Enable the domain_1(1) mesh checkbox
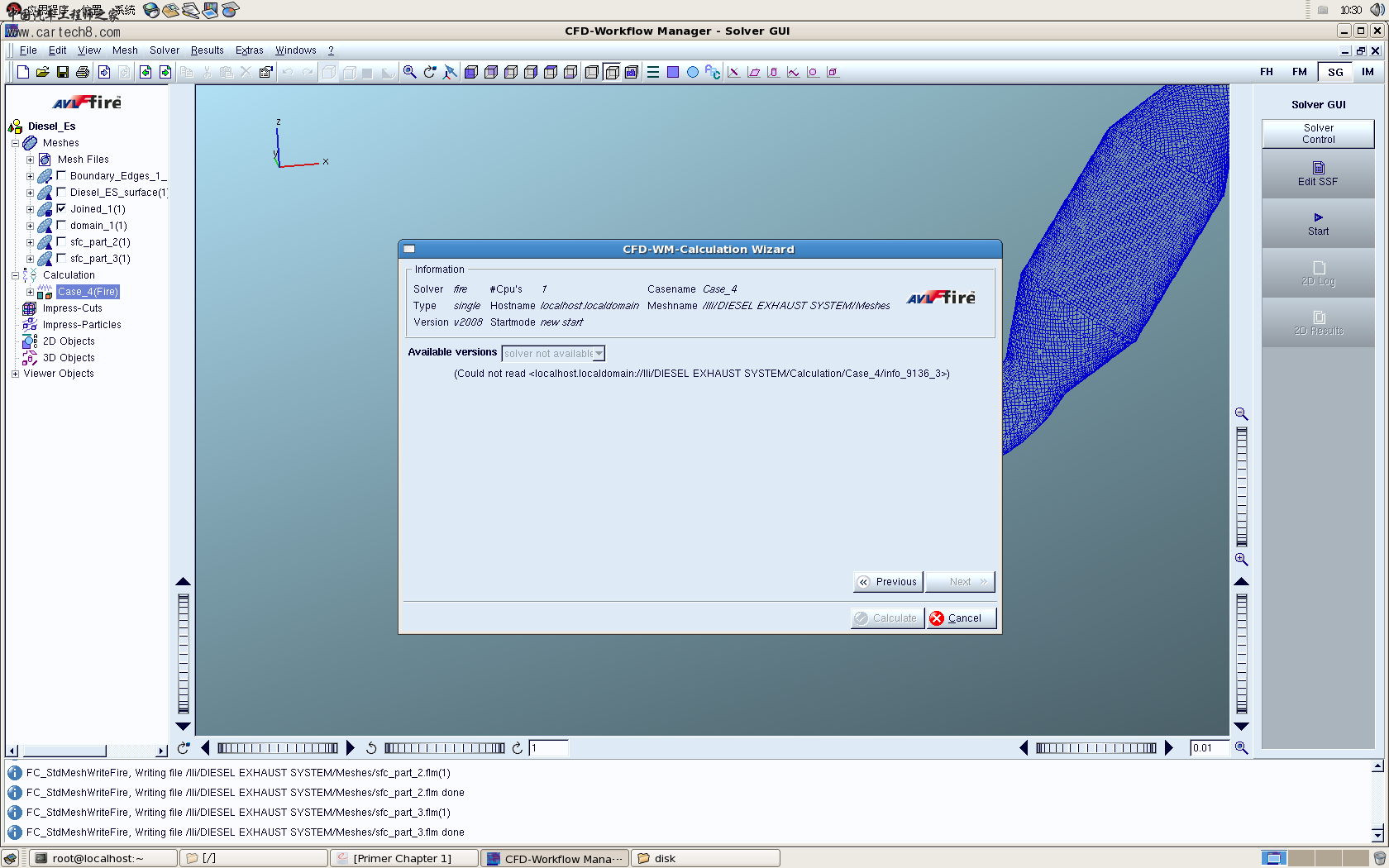Image resolution: width=1389 pixels, height=868 pixels. pyautogui.click(x=61, y=225)
